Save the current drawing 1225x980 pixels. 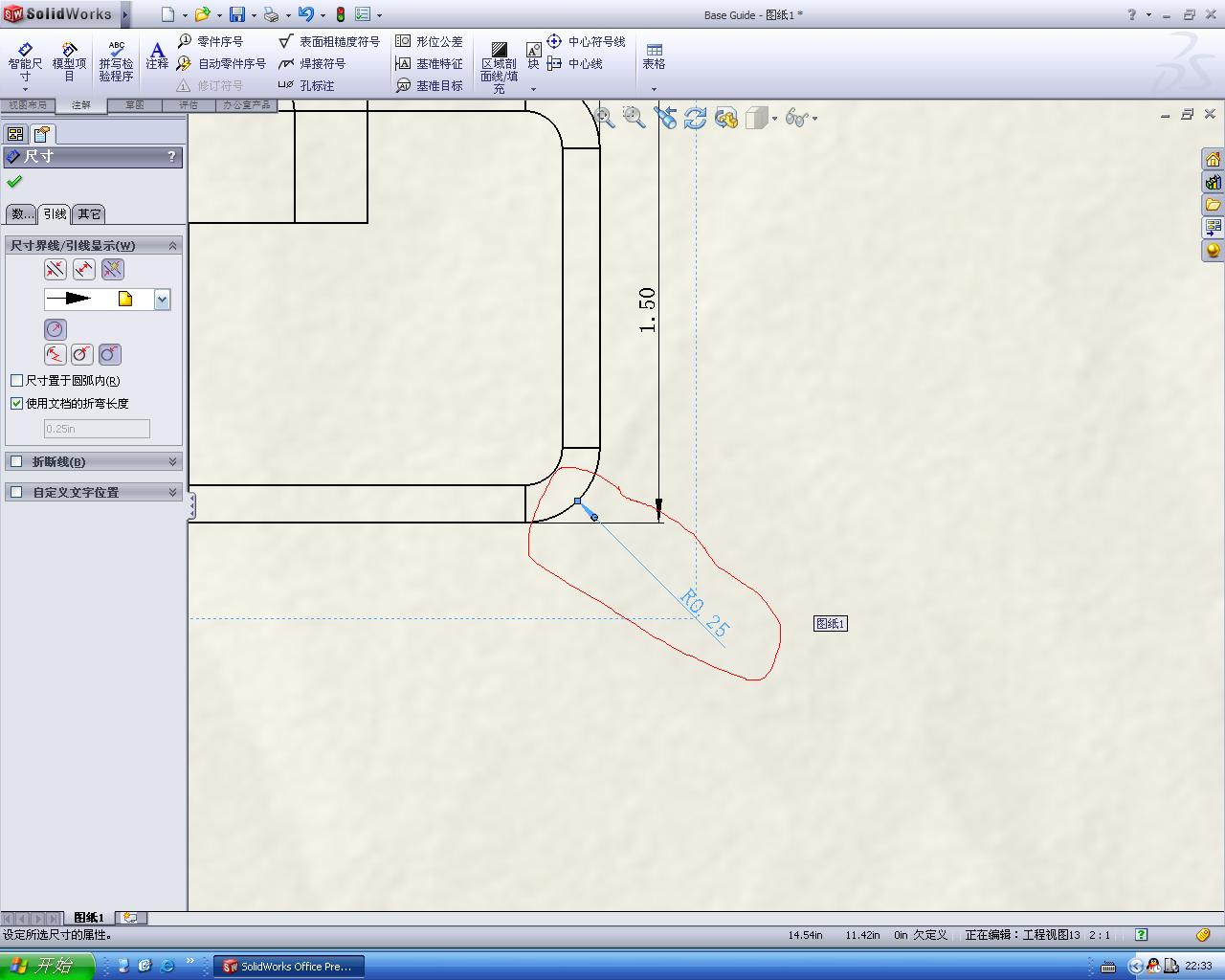[236, 14]
